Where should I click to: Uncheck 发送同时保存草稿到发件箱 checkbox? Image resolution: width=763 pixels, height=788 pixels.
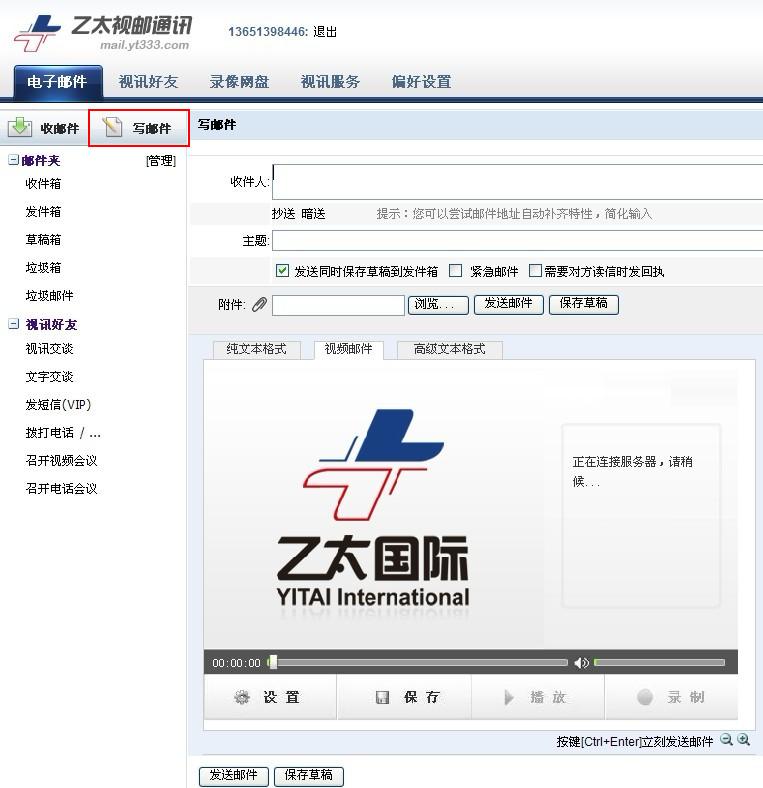pyautogui.click(x=282, y=271)
